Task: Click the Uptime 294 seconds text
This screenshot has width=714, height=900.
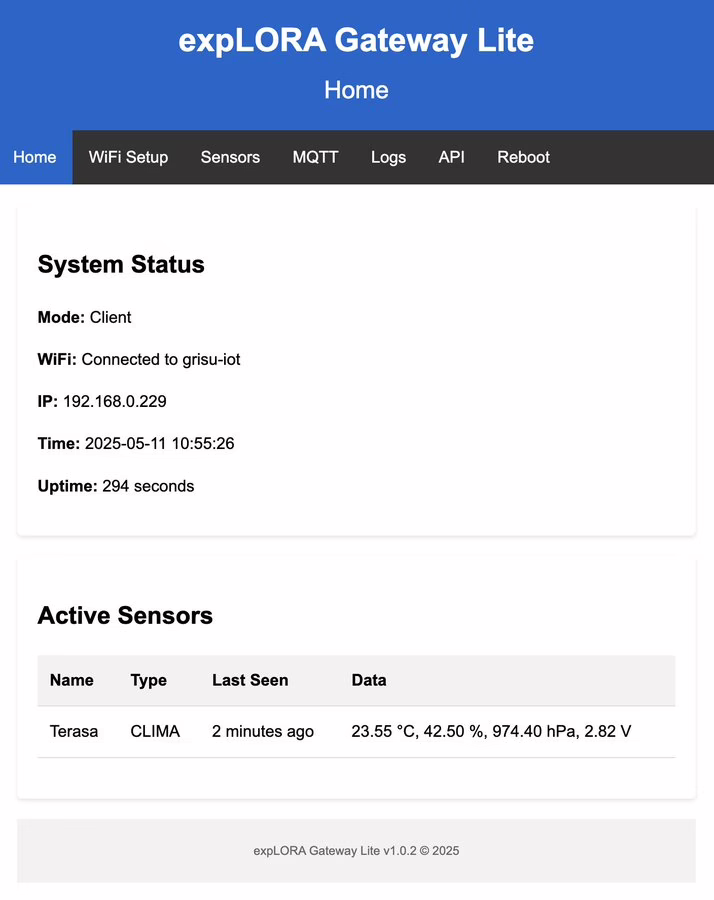Action: 116,486
